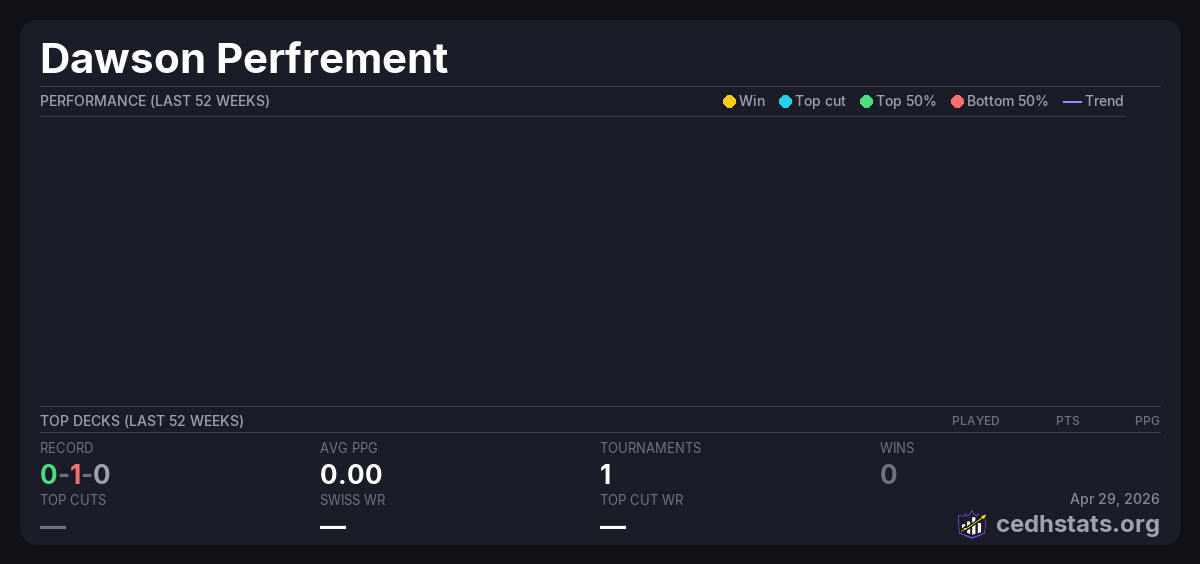Click the 0.00 average PPG value
Viewport: 1200px width, 564px height.
pos(351,474)
